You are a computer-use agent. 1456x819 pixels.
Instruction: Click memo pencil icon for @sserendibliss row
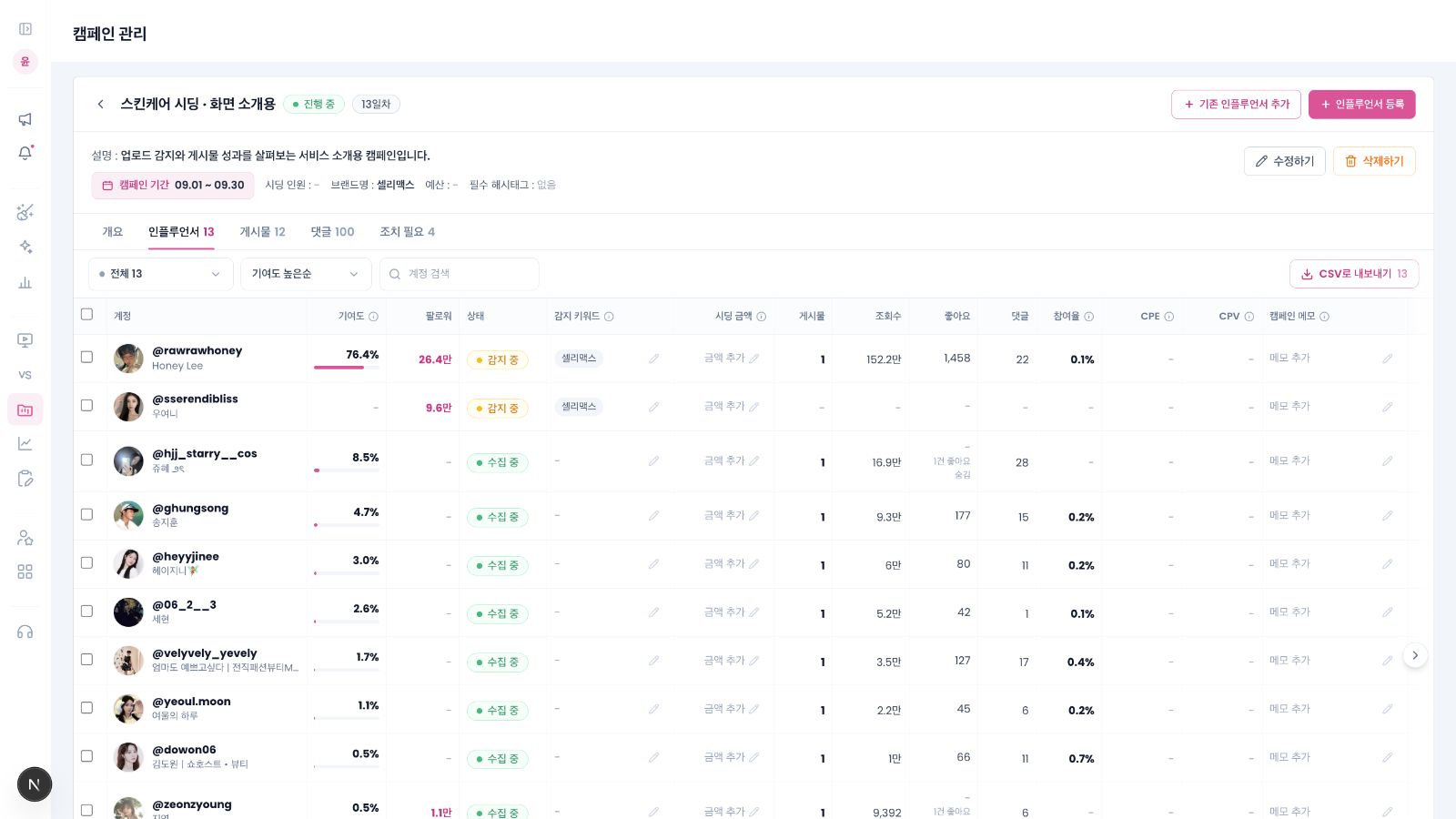pyautogui.click(x=1387, y=407)
